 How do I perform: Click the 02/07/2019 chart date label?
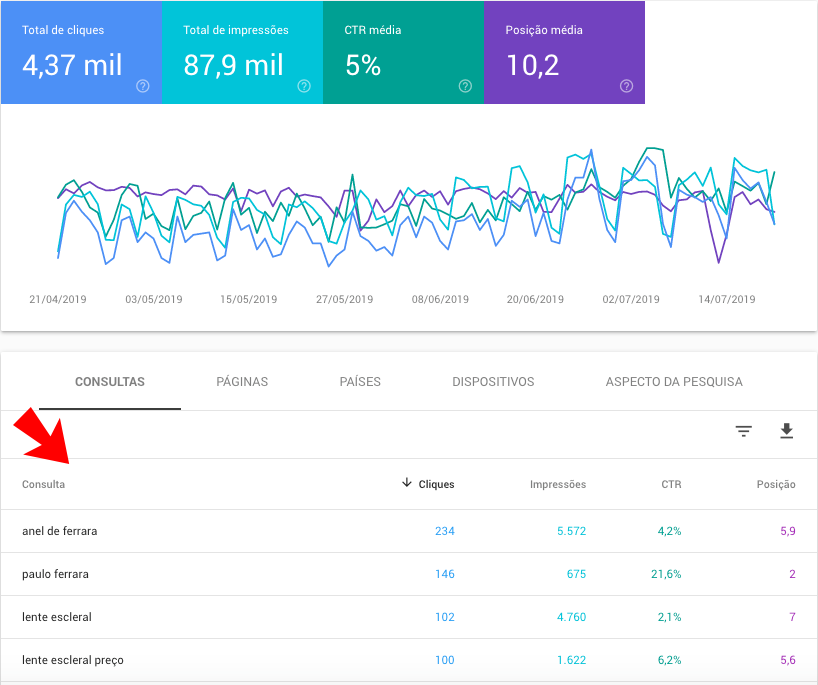[631, 299]
